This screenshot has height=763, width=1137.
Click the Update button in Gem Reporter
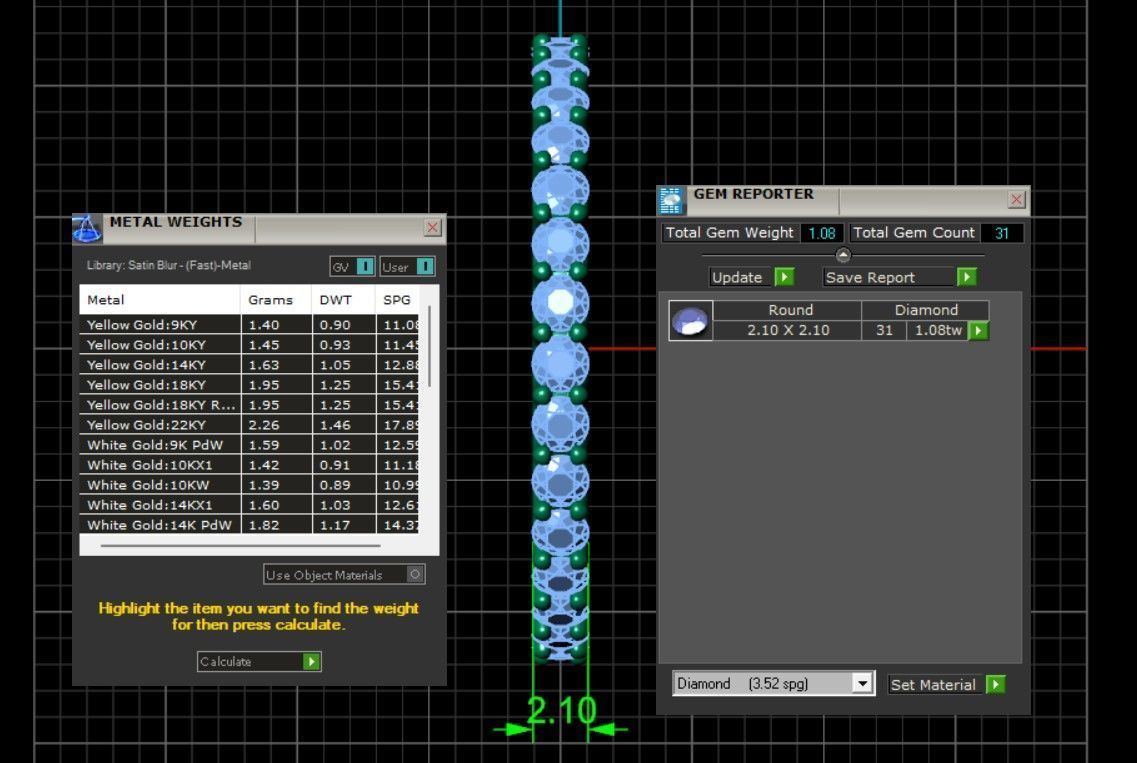click(752, 277)
